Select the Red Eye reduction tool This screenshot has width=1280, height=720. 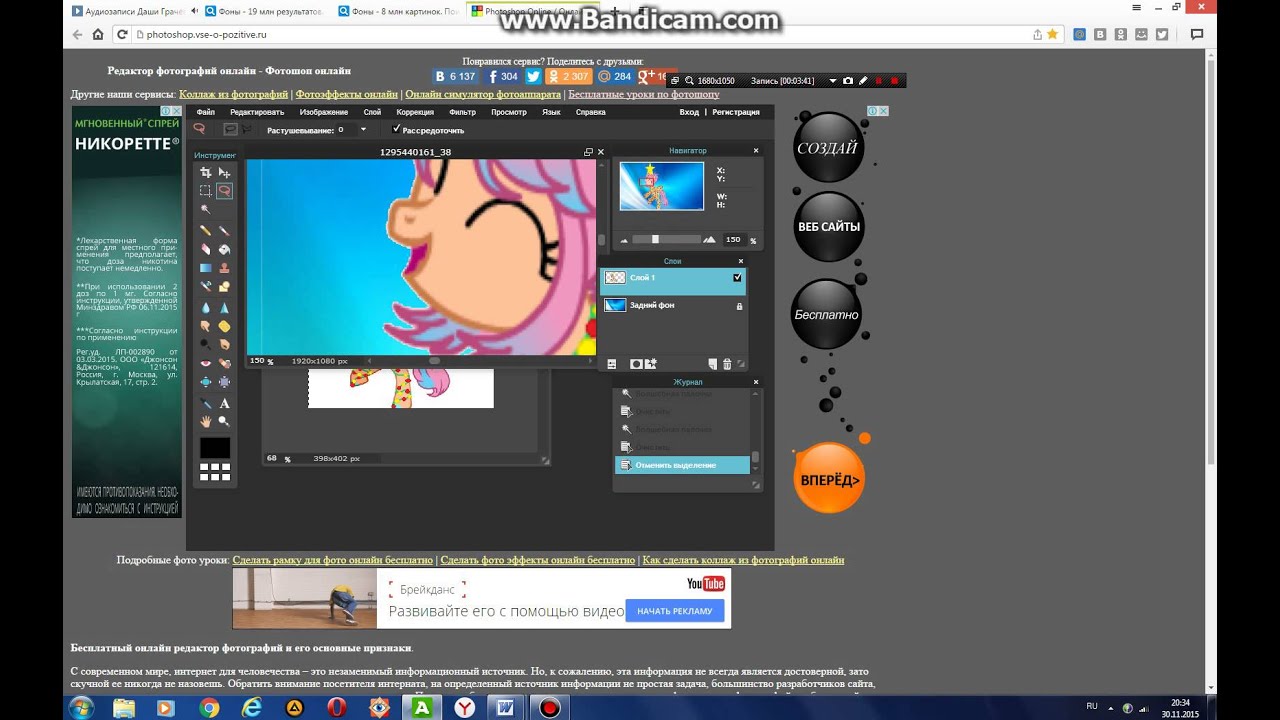[206, 362]
